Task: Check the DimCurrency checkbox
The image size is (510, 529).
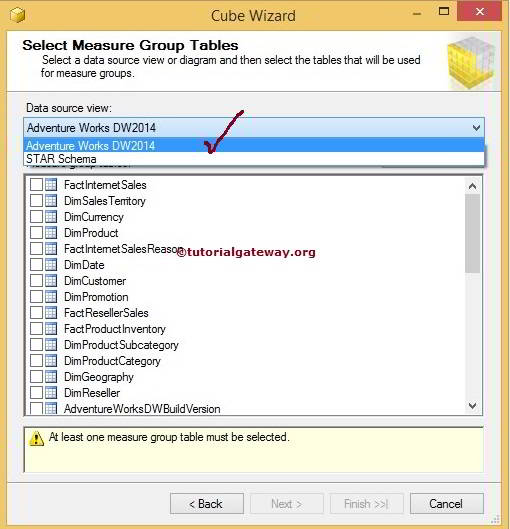Action: click(36, 217)
